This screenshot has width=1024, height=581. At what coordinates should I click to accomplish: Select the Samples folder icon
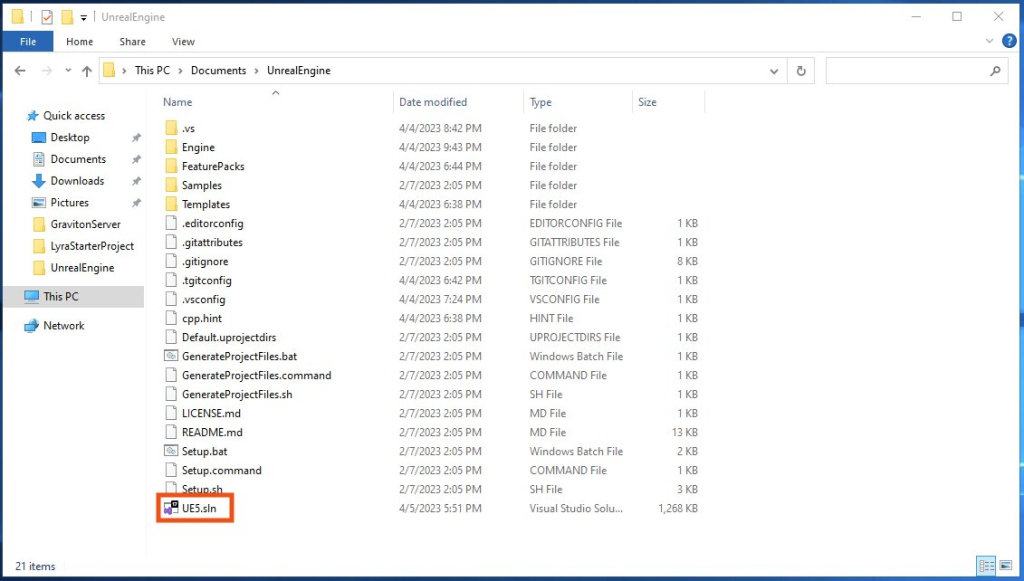click(x=171, y=185)
